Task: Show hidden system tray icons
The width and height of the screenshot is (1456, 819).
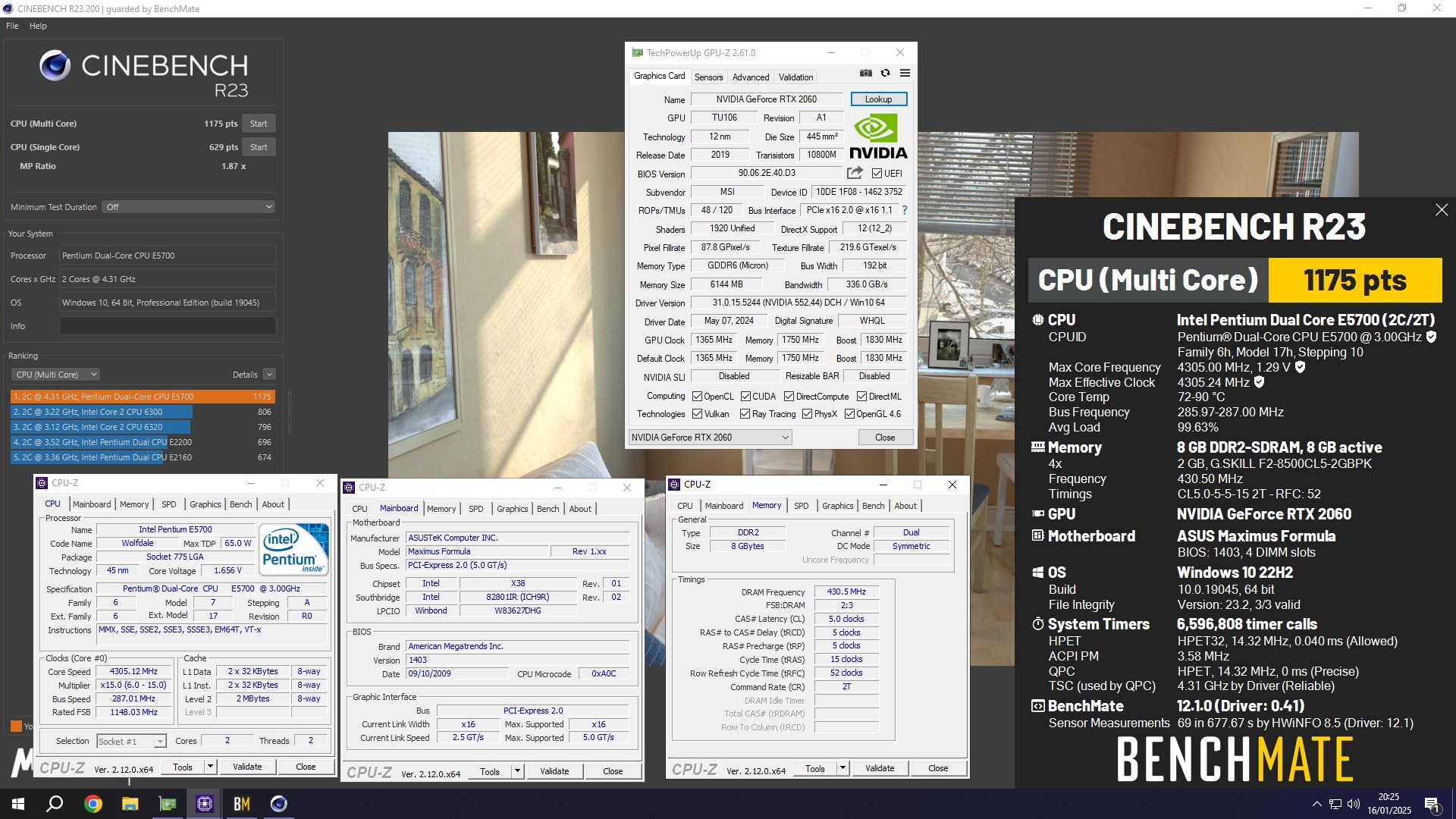Action: click(1316, 804)
